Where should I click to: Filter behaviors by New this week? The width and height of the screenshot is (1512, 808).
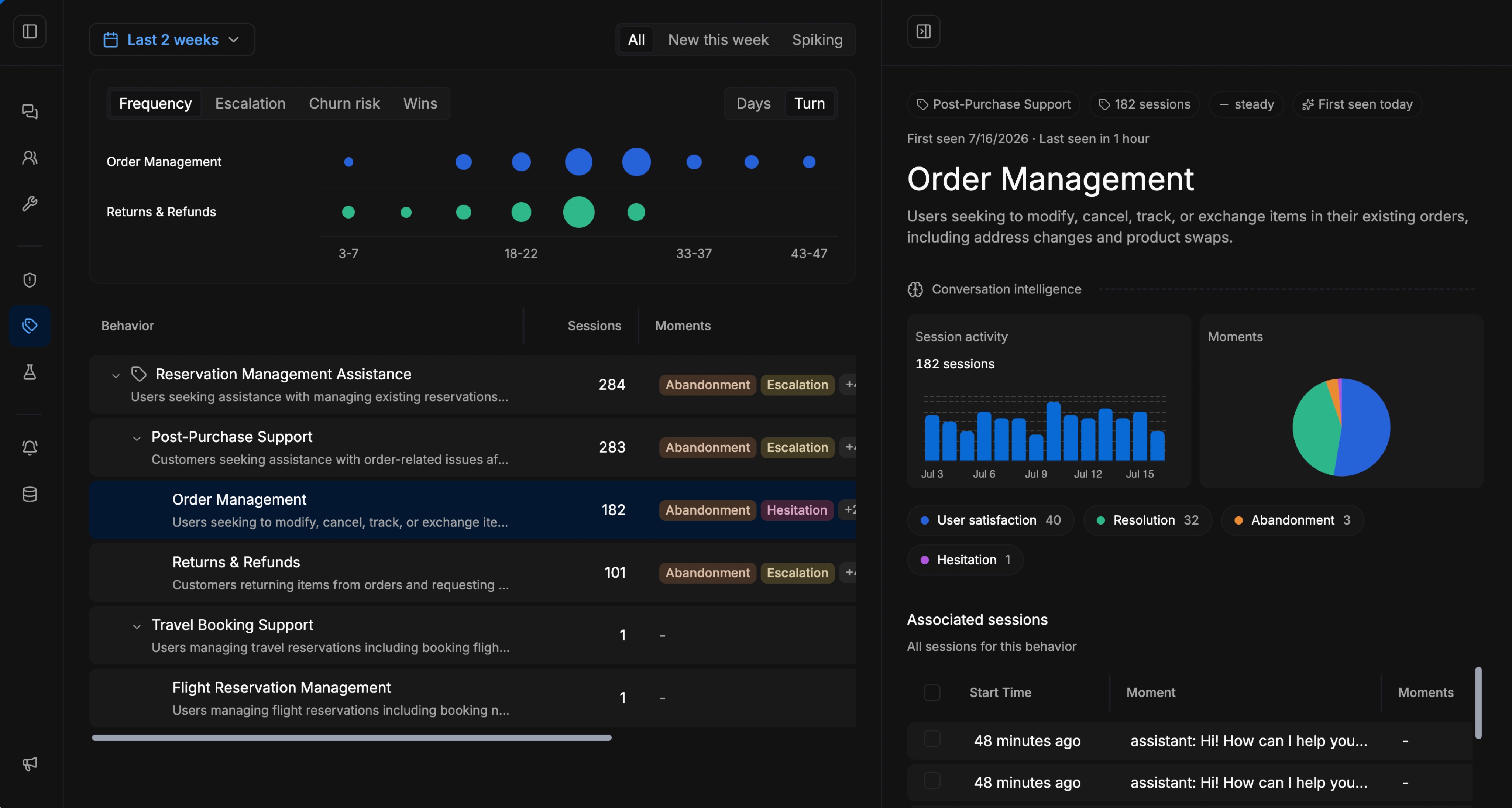click(x=718, y=40)
